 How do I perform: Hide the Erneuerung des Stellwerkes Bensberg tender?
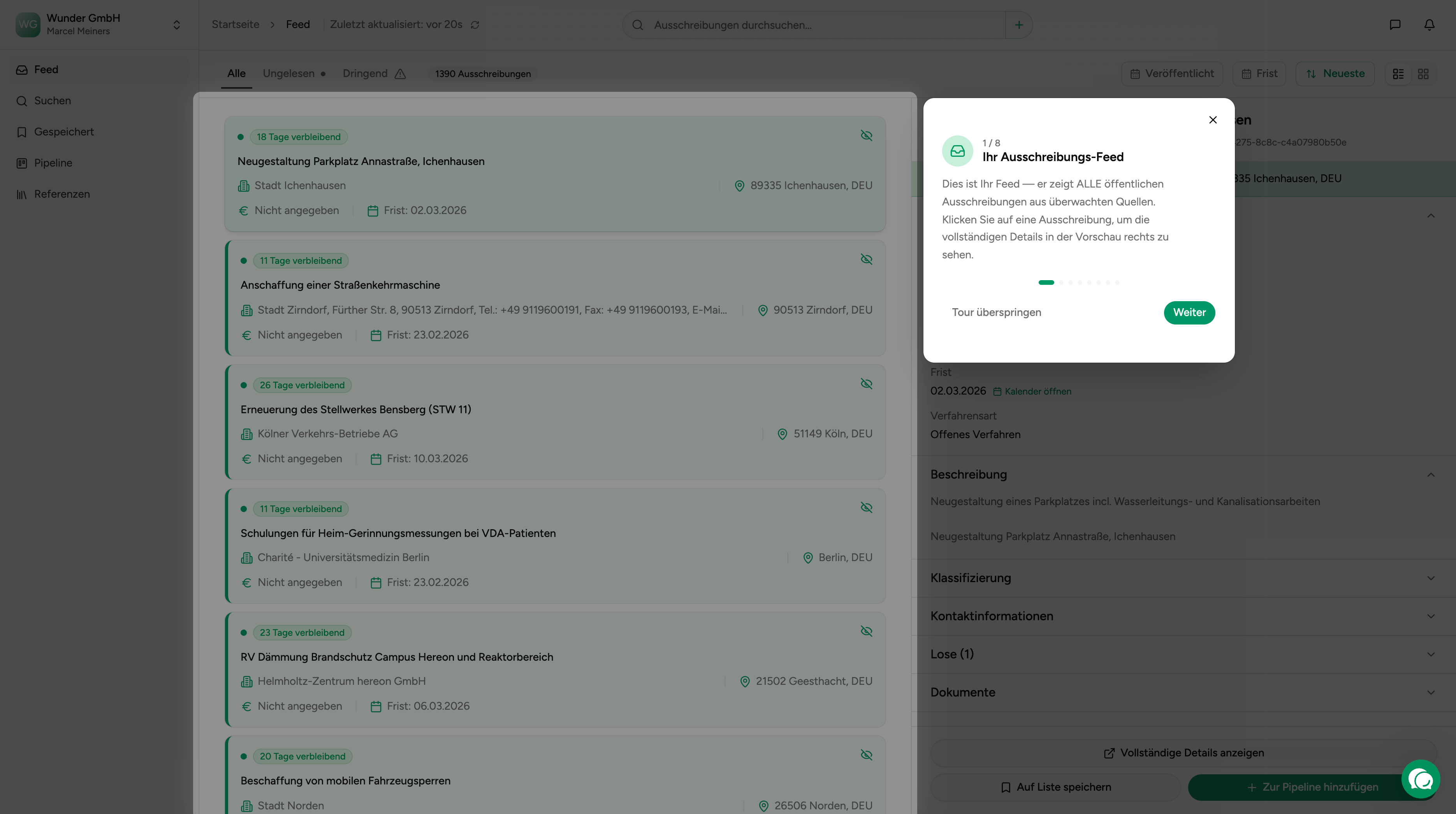click(866, 384)
